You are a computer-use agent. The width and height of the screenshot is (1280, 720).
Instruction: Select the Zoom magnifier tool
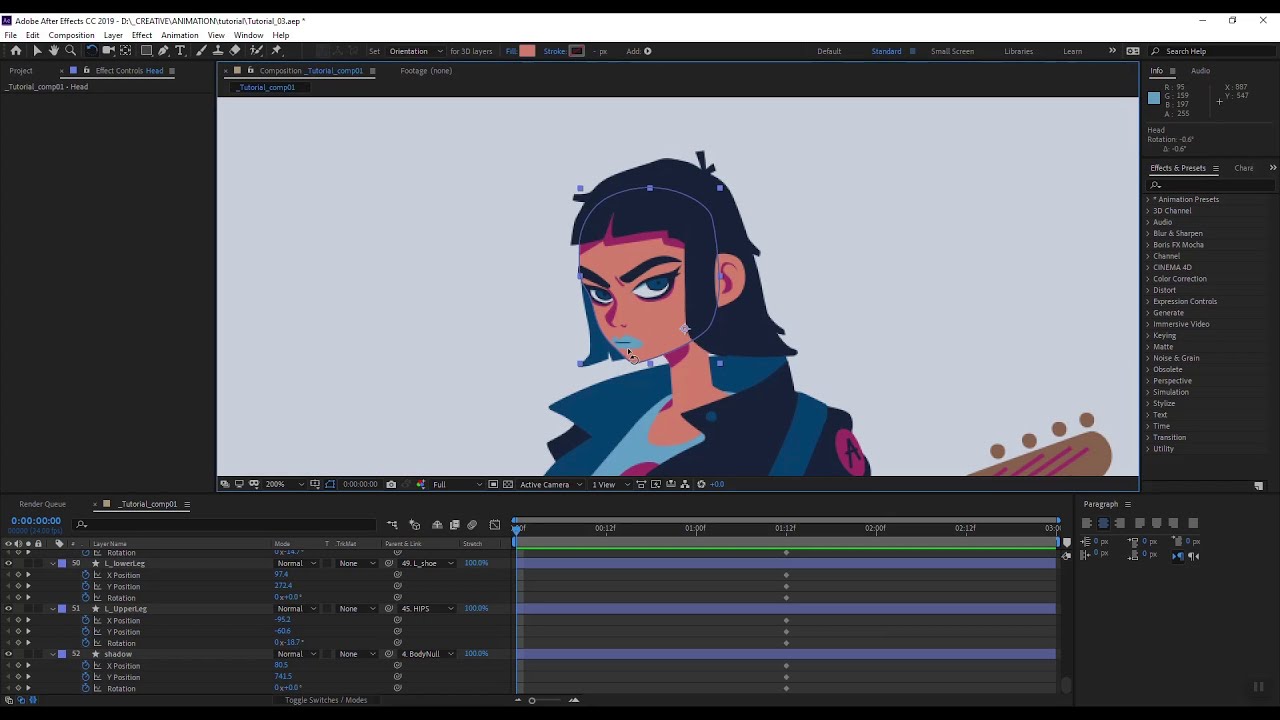(x=70, y=50)
